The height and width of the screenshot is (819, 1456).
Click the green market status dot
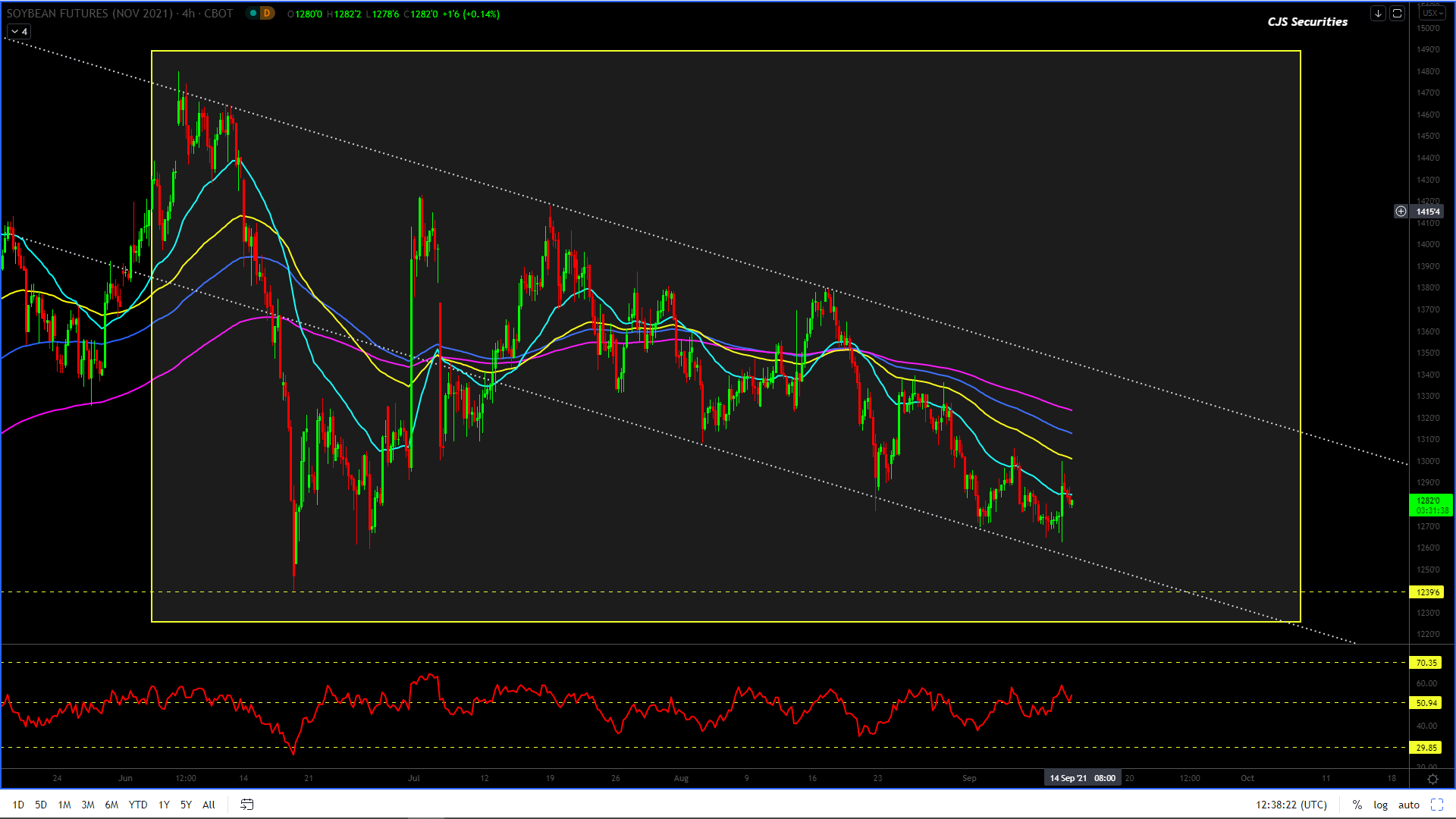coord(253,14)
